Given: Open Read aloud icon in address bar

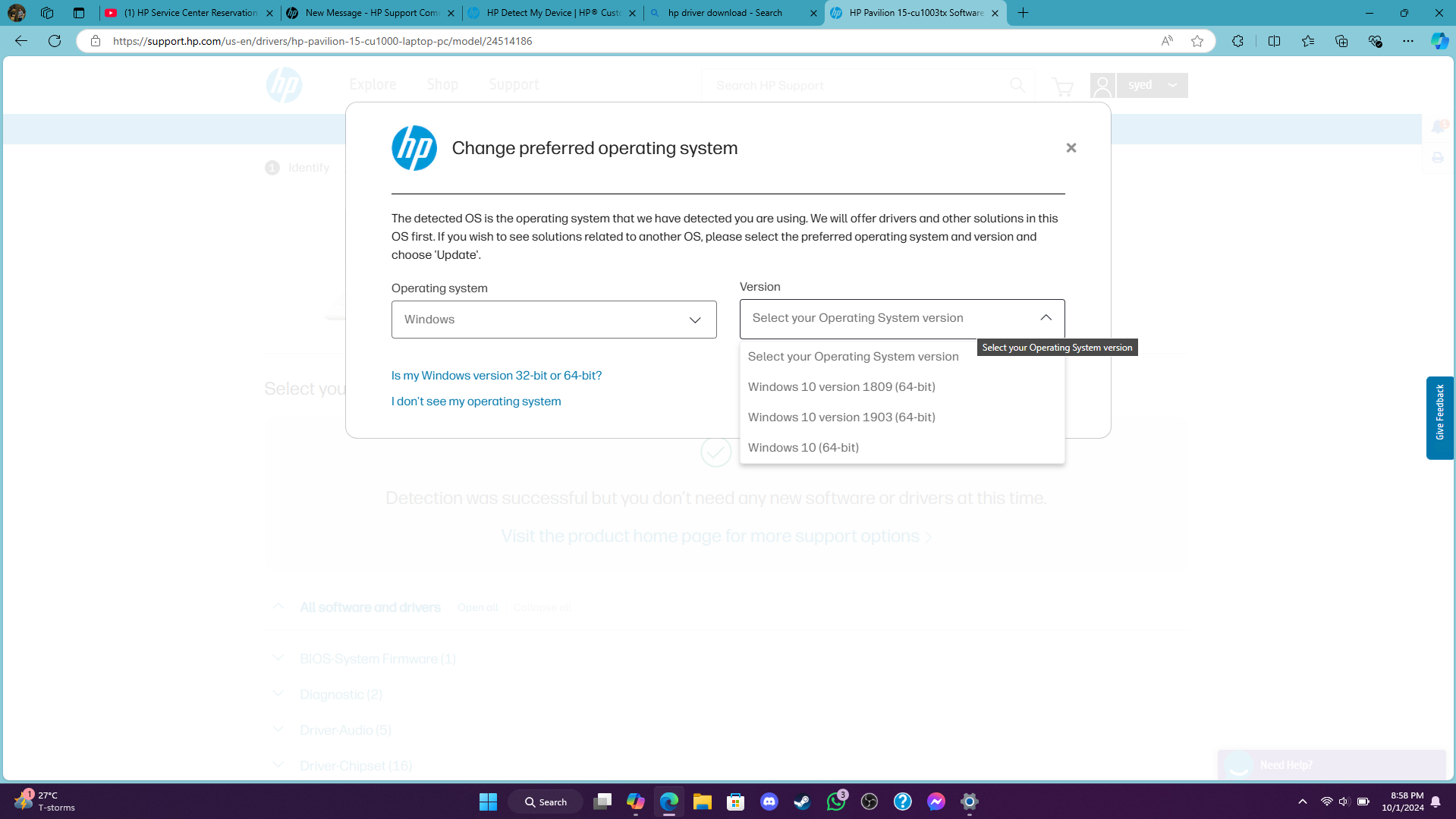Looking at the screenshot, I should pyautogui.click(x=1167, y=41).
